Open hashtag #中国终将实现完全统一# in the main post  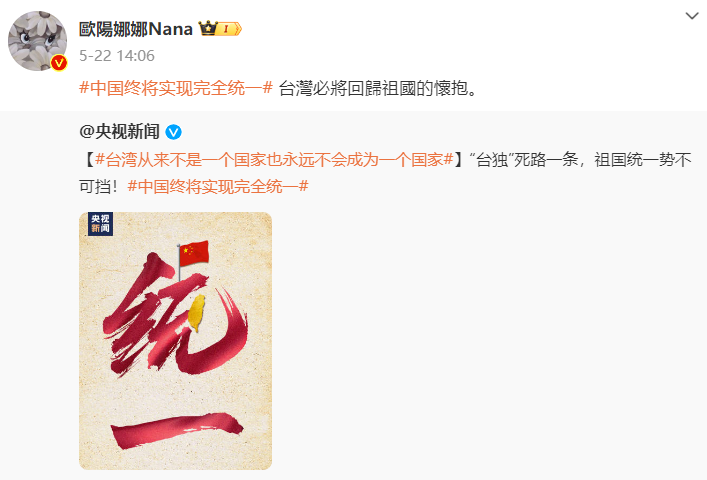176,88
